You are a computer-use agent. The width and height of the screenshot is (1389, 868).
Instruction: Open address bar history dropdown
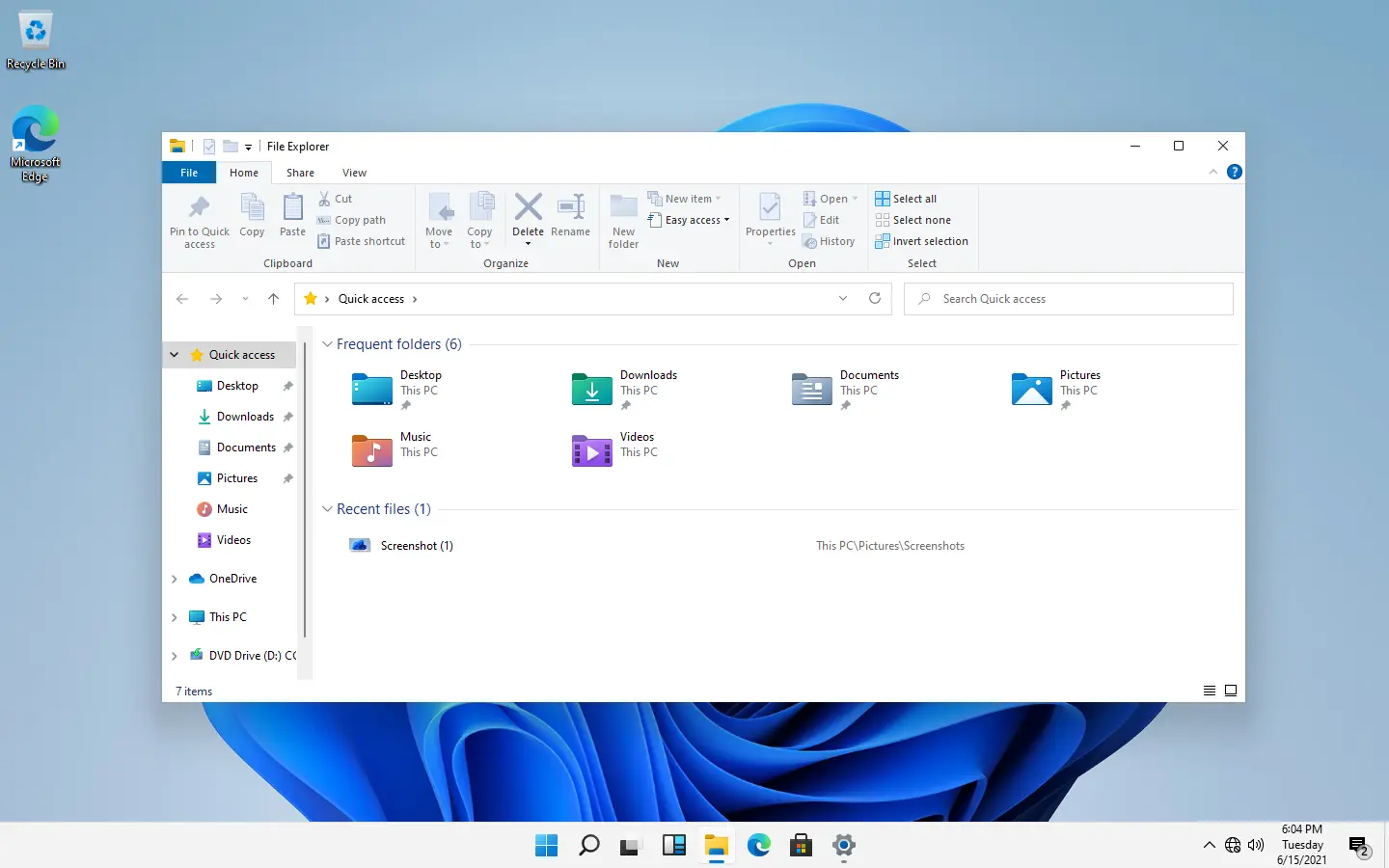tap(843, 299)
